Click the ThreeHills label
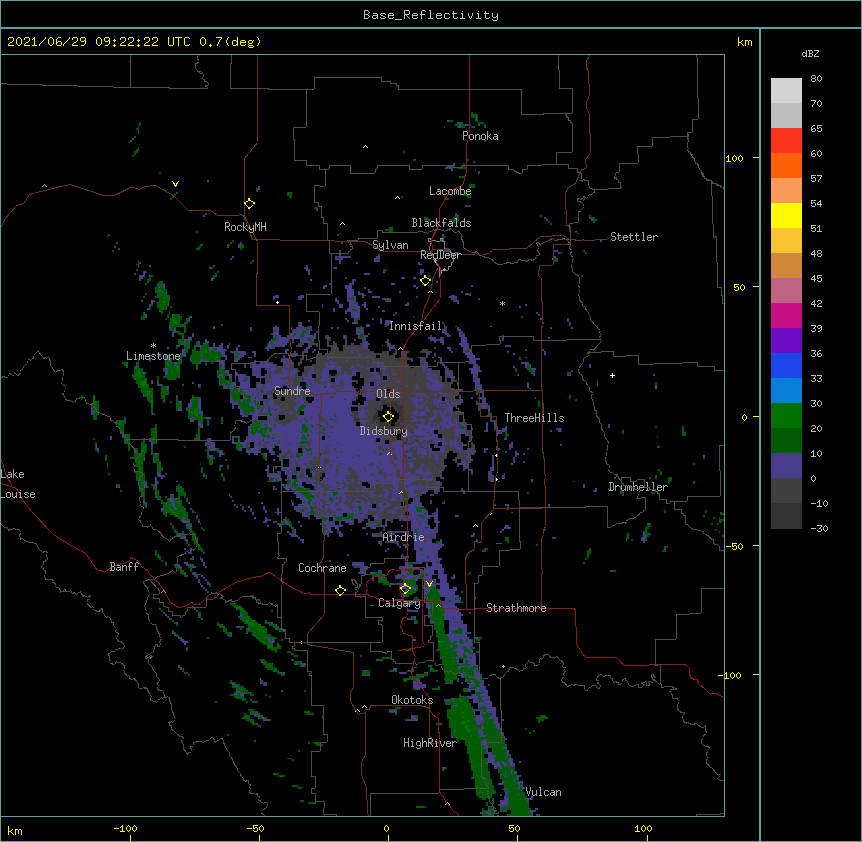Viewport: 862px width, 842px height. pyautogui.click(x=534, y=418)
